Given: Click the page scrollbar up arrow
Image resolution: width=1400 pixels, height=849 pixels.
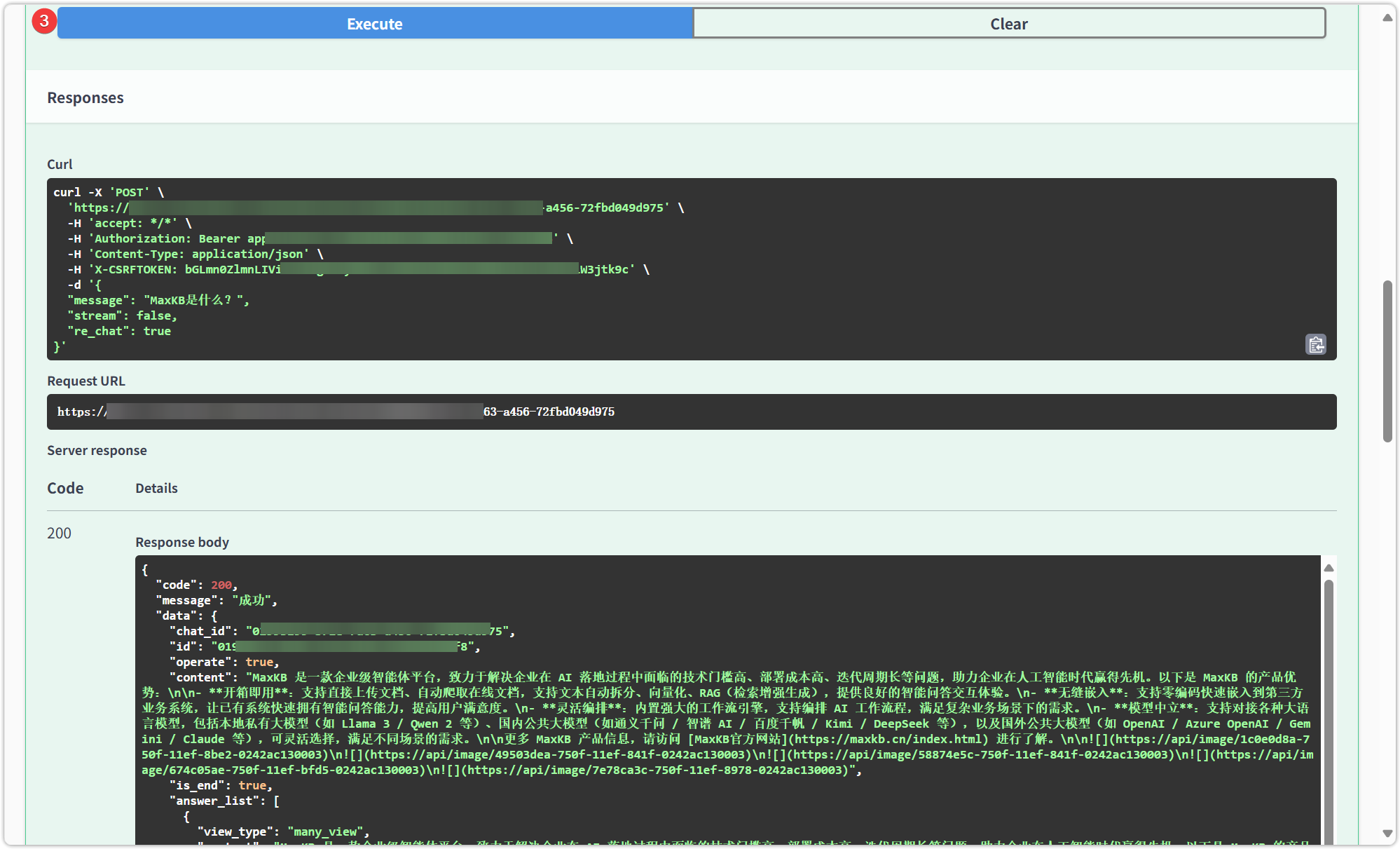Looking at the screenshot, I should pos(1387,18).
